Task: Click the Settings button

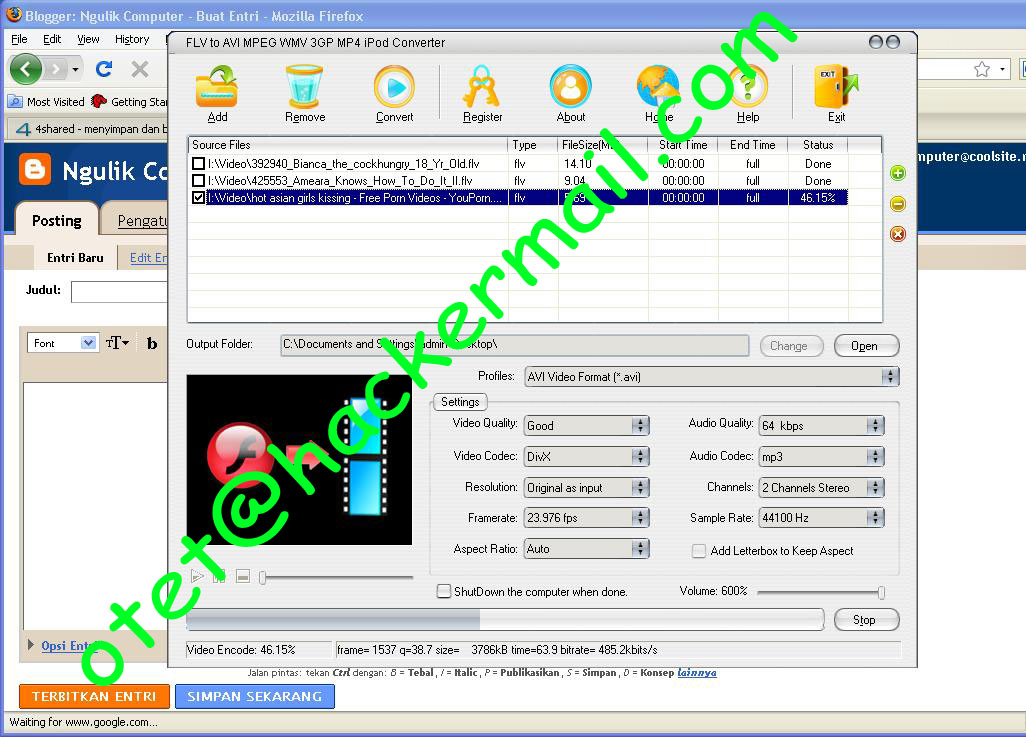Action: (460, 402)
